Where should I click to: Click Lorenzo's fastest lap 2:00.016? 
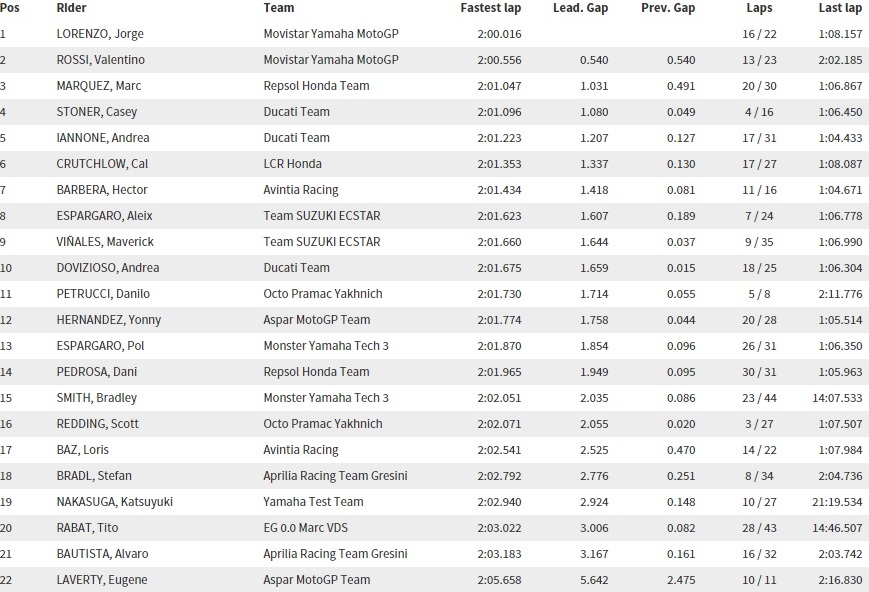coord(499,34)
